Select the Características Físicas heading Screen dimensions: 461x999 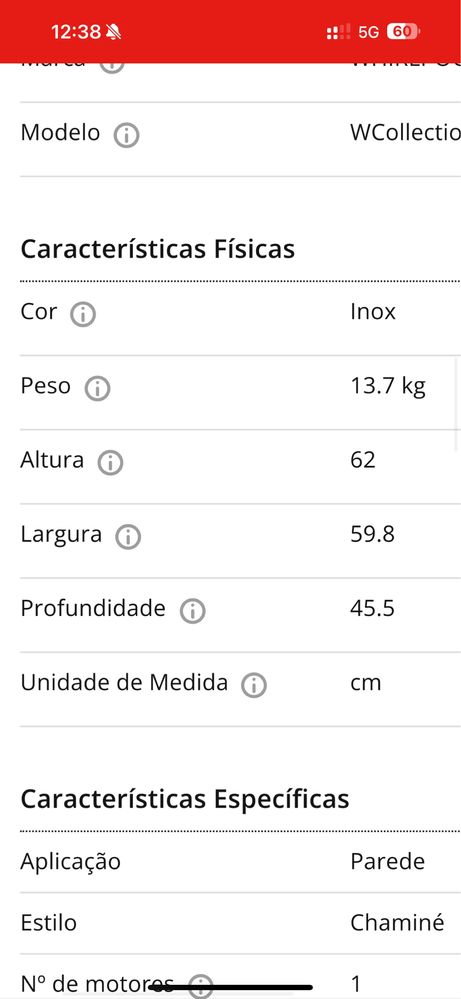[158, 249]
